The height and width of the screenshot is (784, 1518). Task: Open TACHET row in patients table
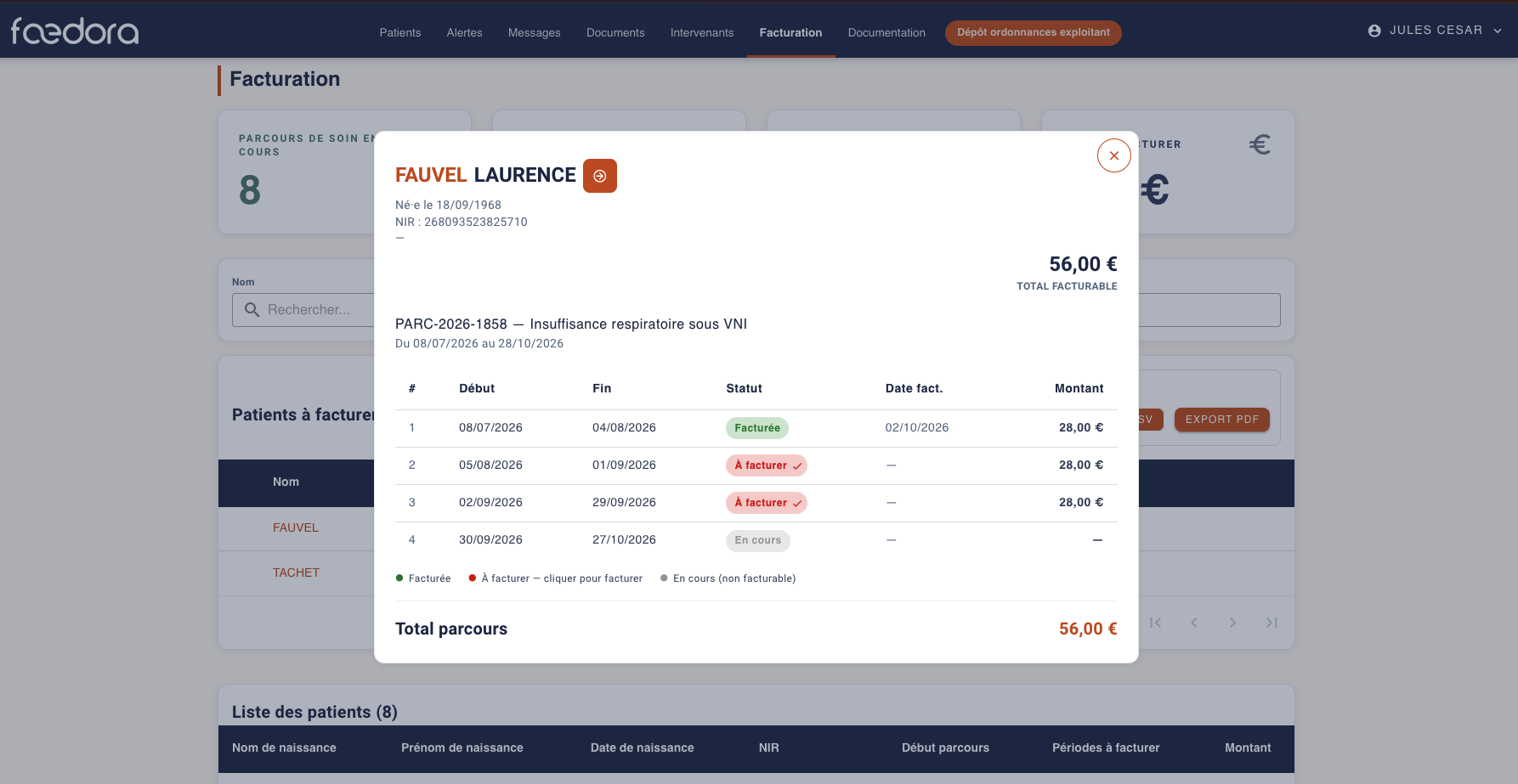296,572
